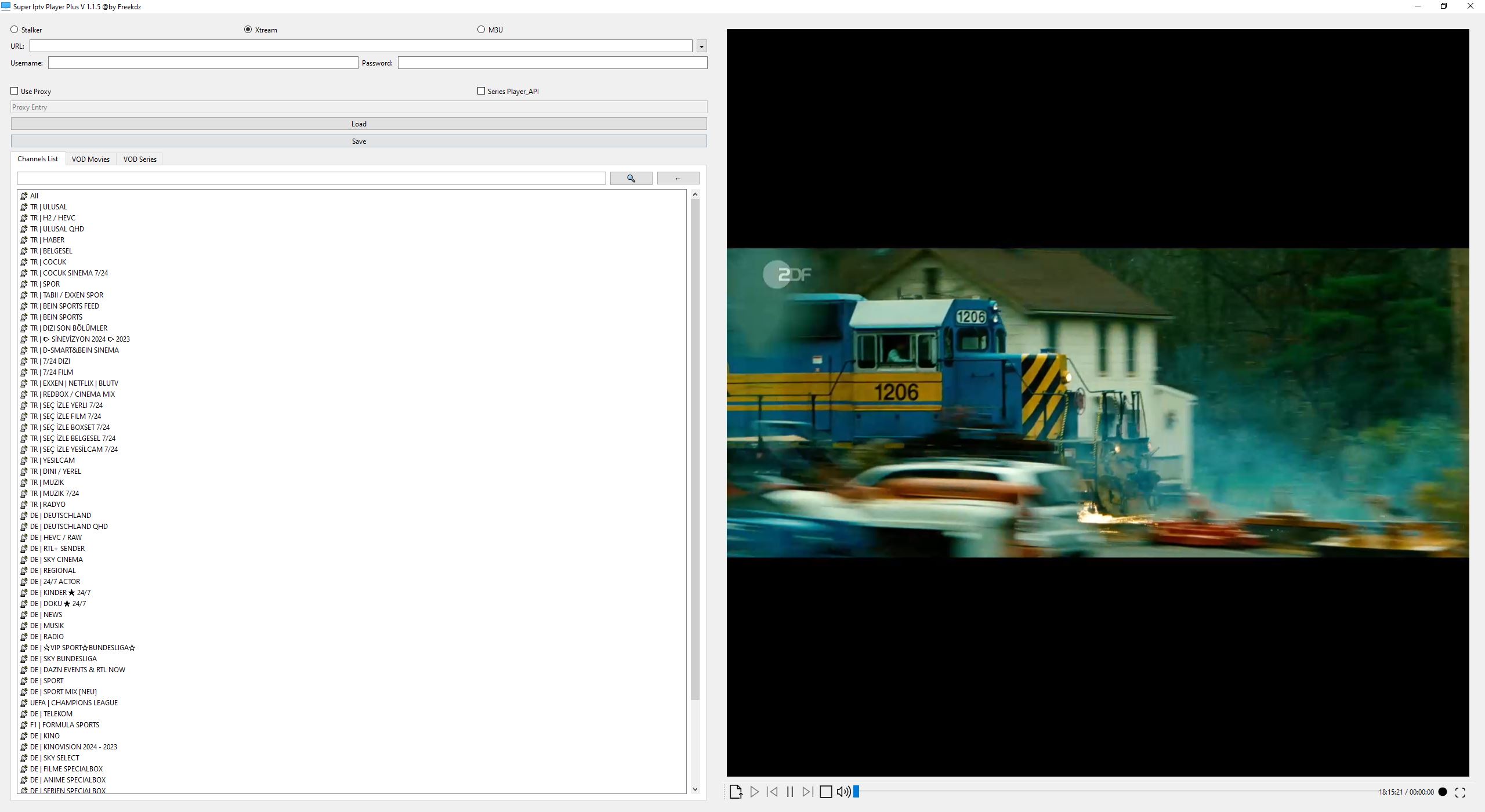1485x812 pixels.
Task: Switch to the VOD Movies tab
Action: click(90, 159)
